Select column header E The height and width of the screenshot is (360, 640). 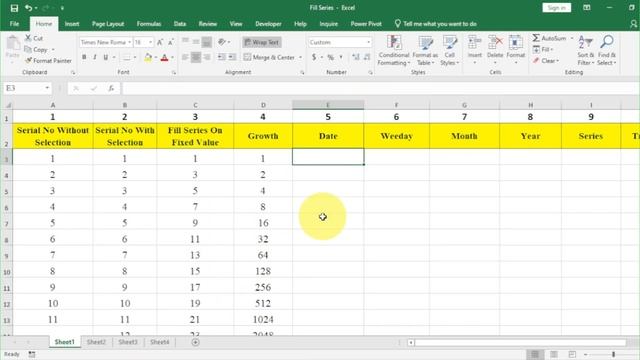tap(328, 105)
